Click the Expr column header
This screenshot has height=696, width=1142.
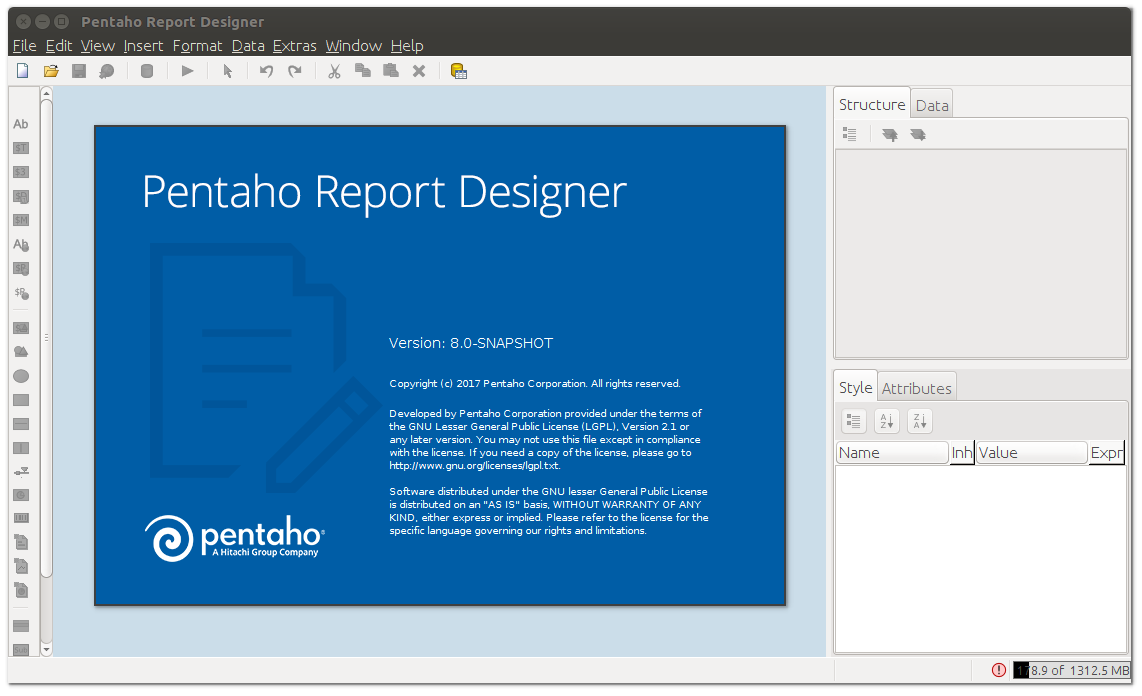[1106, 453]
